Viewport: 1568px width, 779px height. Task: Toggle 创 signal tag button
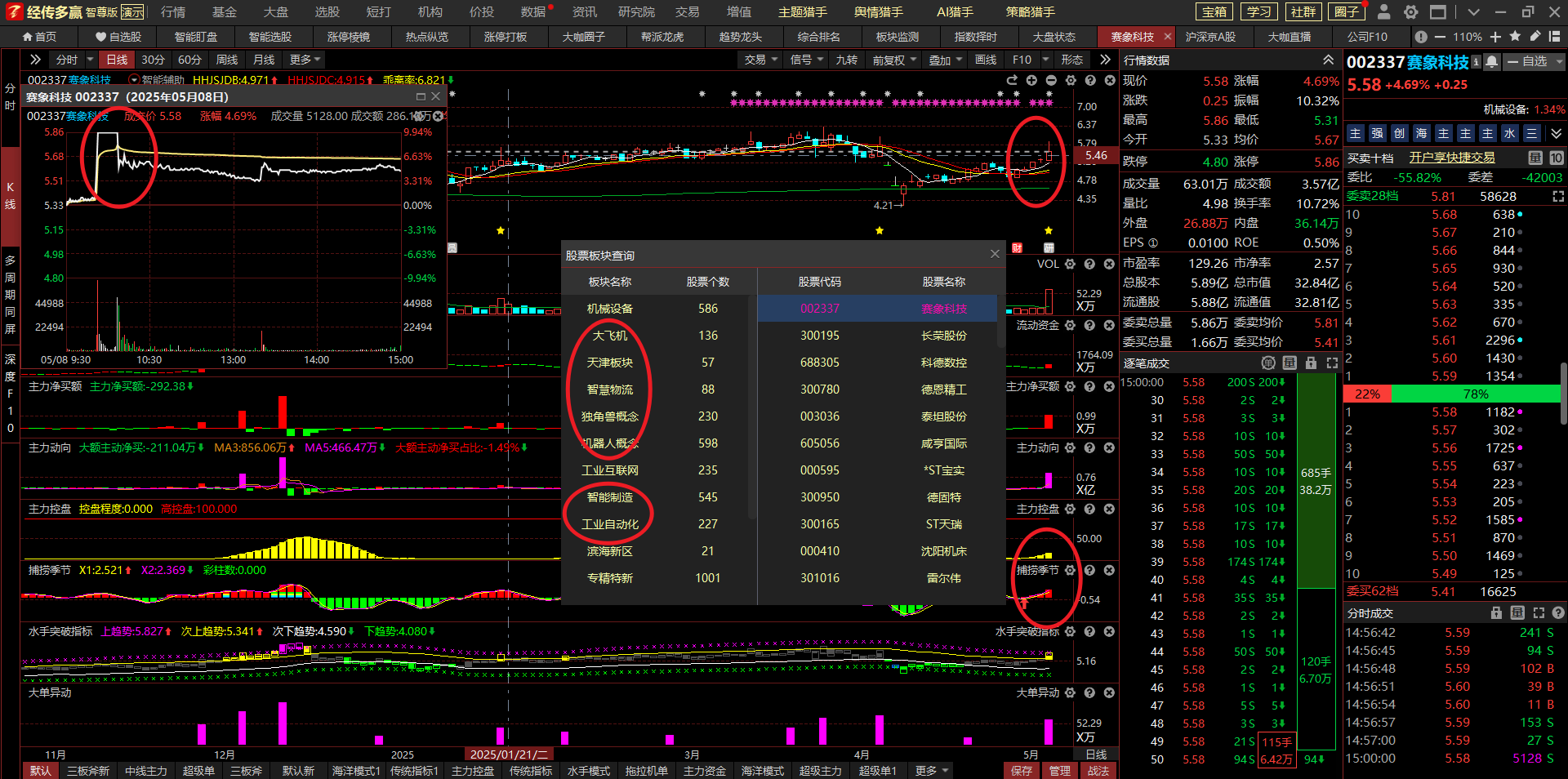click(1399, 133)
